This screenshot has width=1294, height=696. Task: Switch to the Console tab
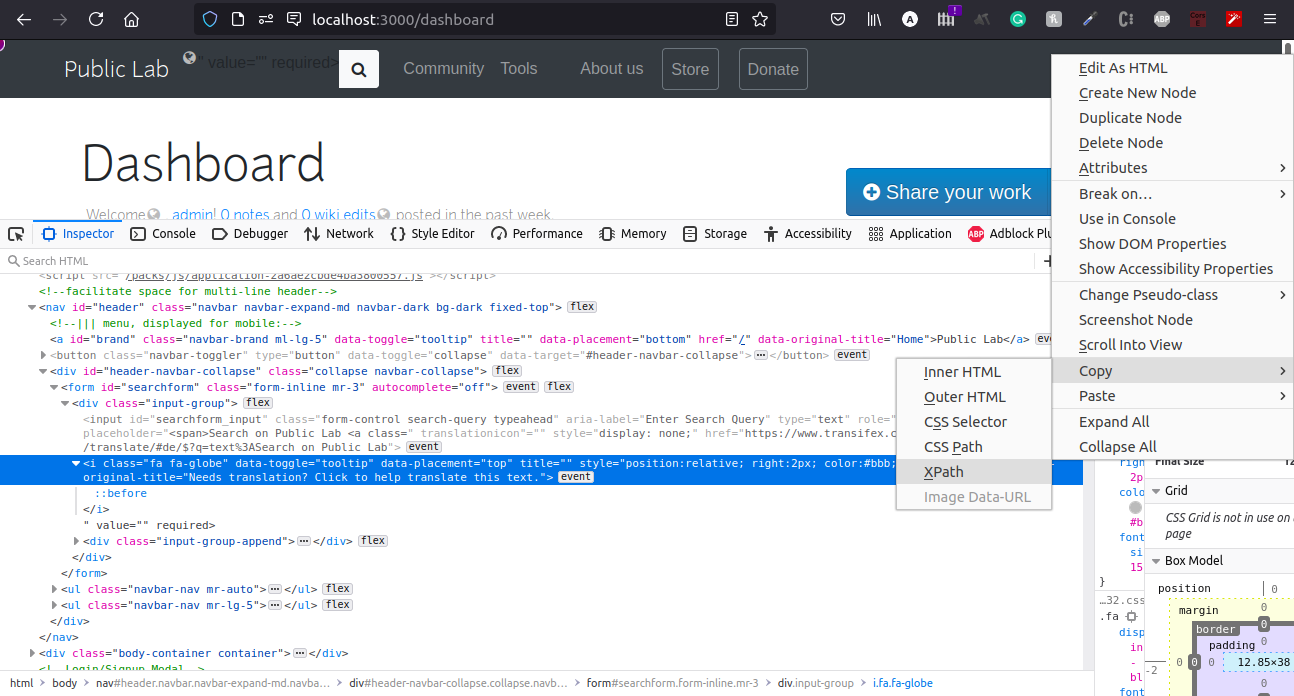tap(164, 234)
